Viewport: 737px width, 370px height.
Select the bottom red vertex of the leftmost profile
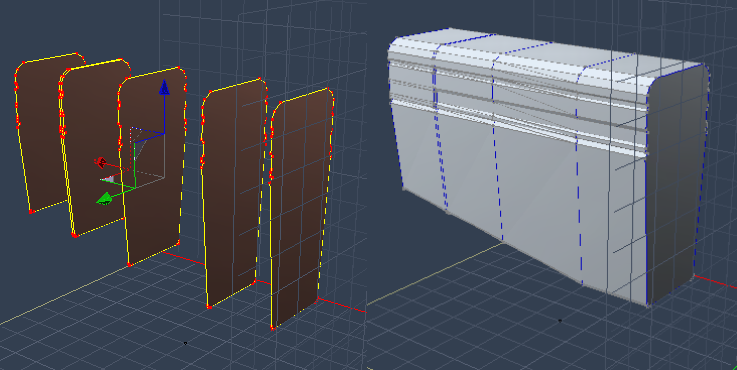point(31,212)
